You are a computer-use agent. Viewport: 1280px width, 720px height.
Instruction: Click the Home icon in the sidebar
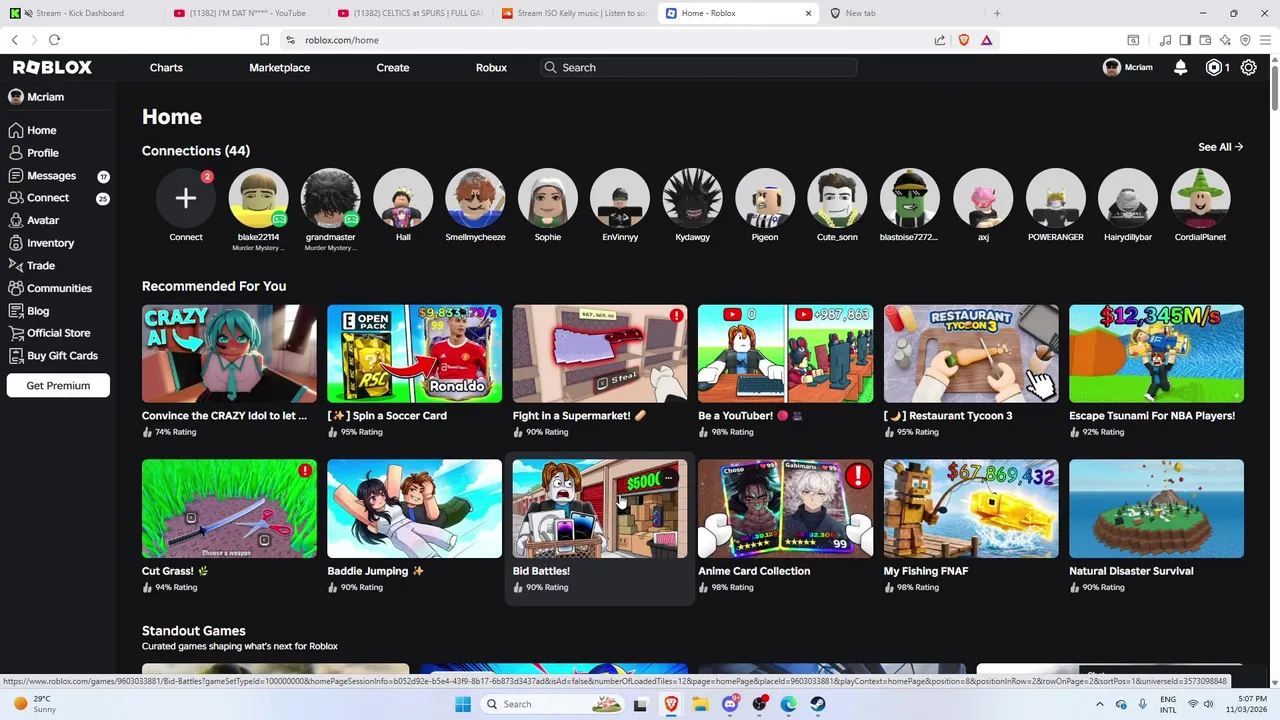pos(15,130)
